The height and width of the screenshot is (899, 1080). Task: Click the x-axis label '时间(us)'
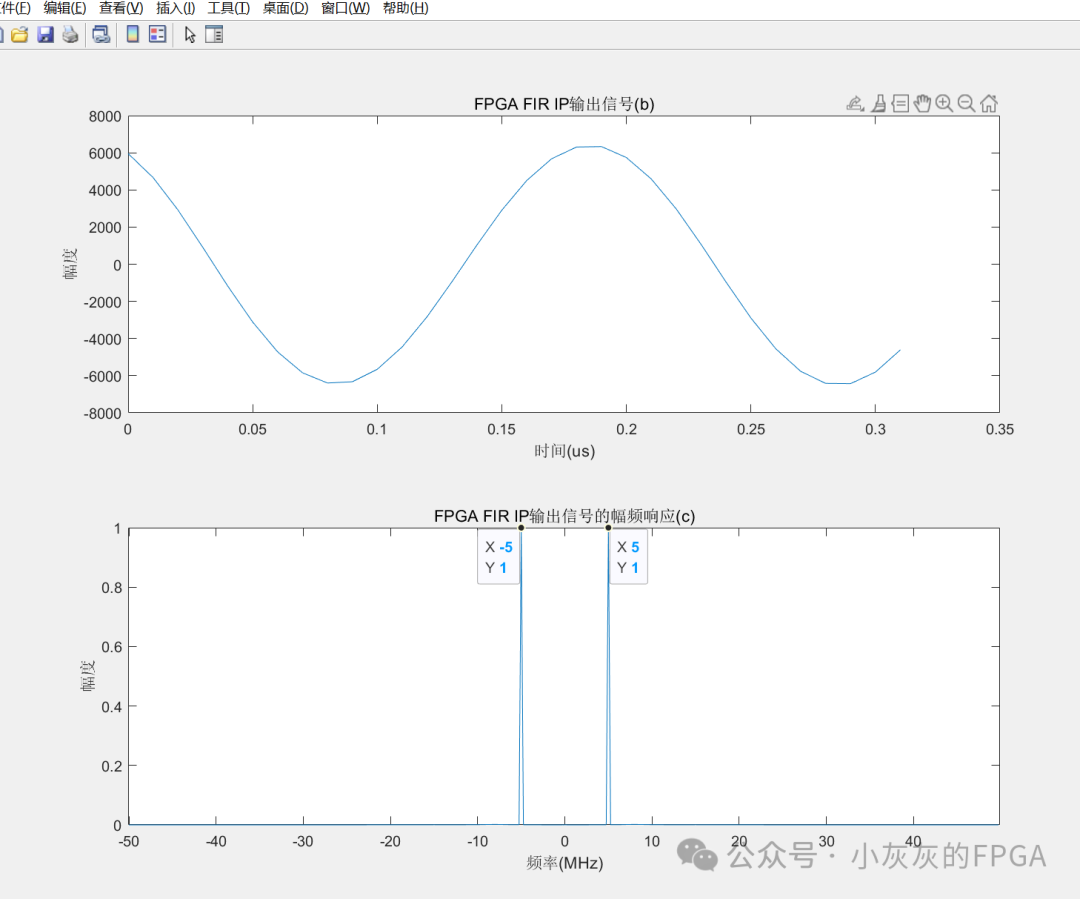(x=564, y=451)
